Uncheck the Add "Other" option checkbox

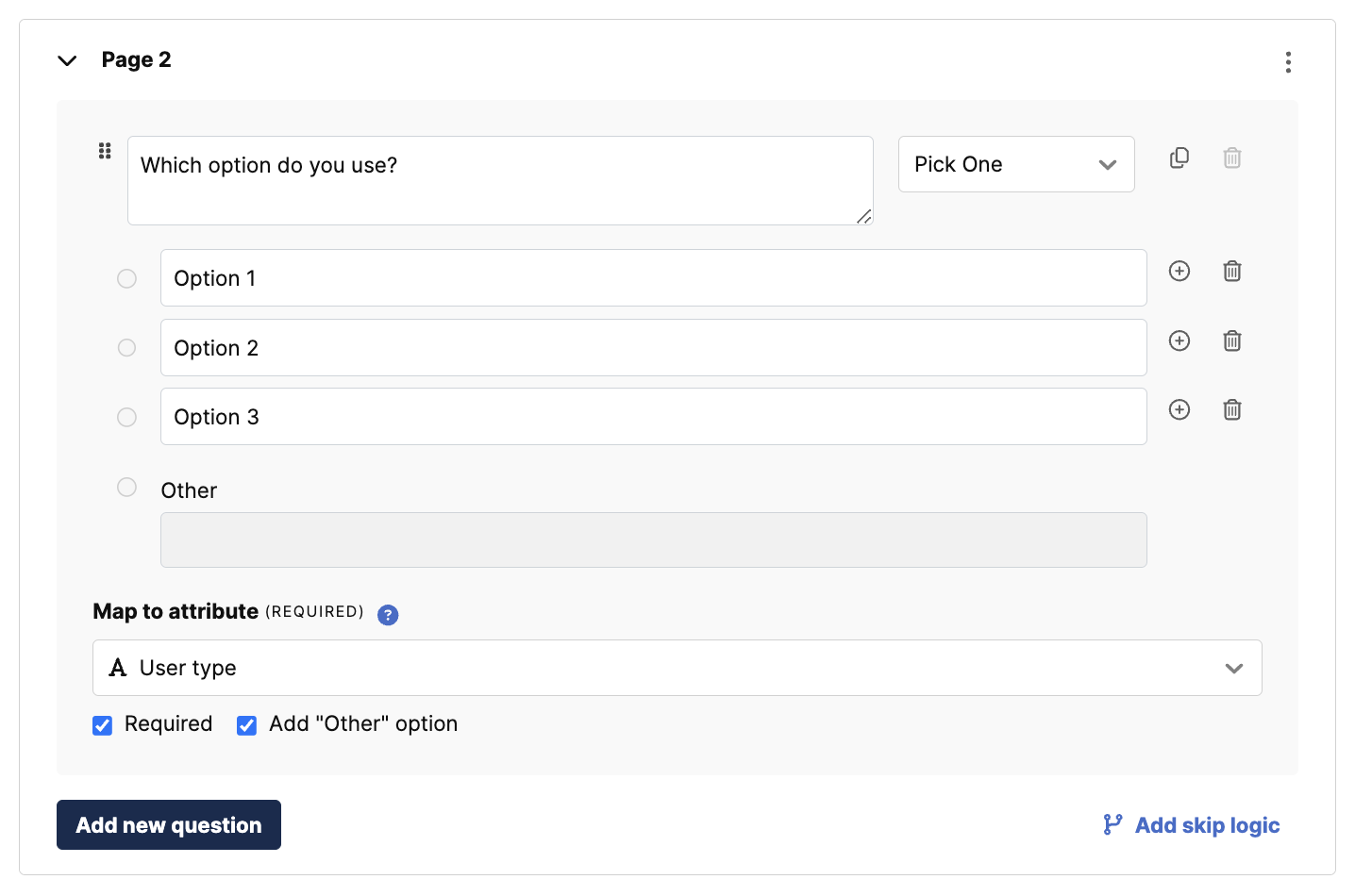click(247, 725)
